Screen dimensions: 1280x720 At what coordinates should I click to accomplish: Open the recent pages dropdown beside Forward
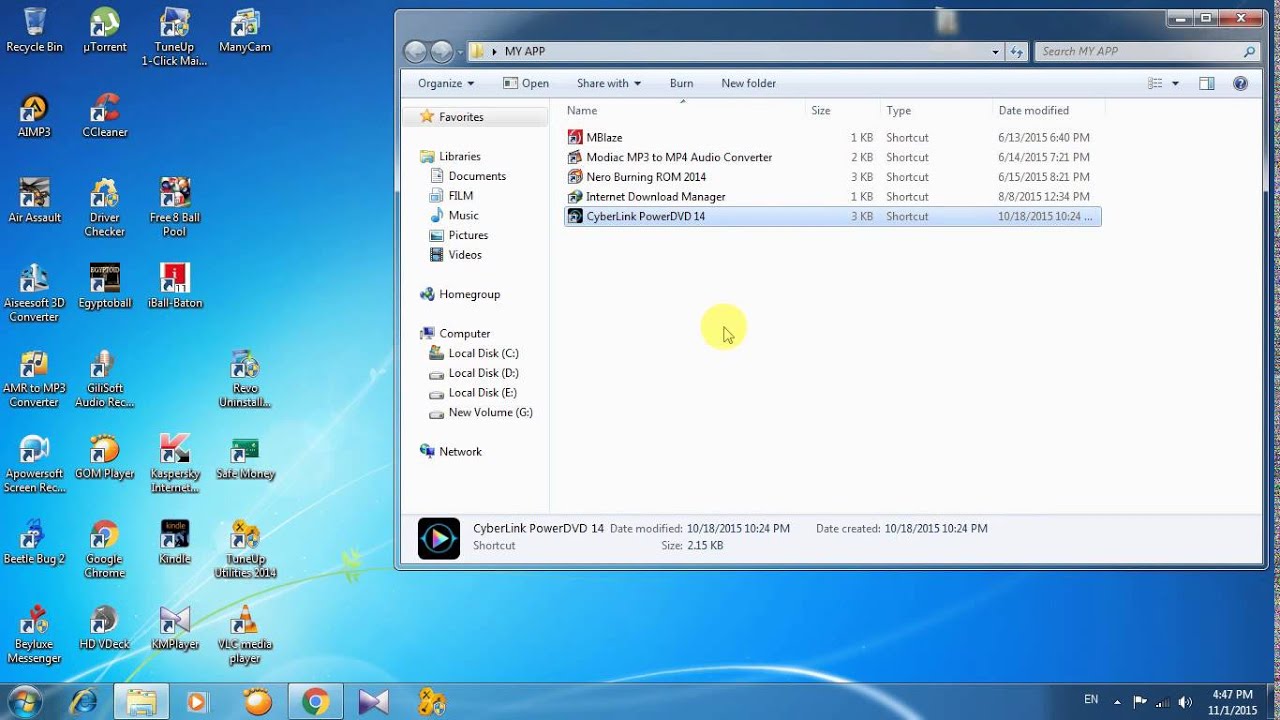pyautogui.click(x=460, y=51)
